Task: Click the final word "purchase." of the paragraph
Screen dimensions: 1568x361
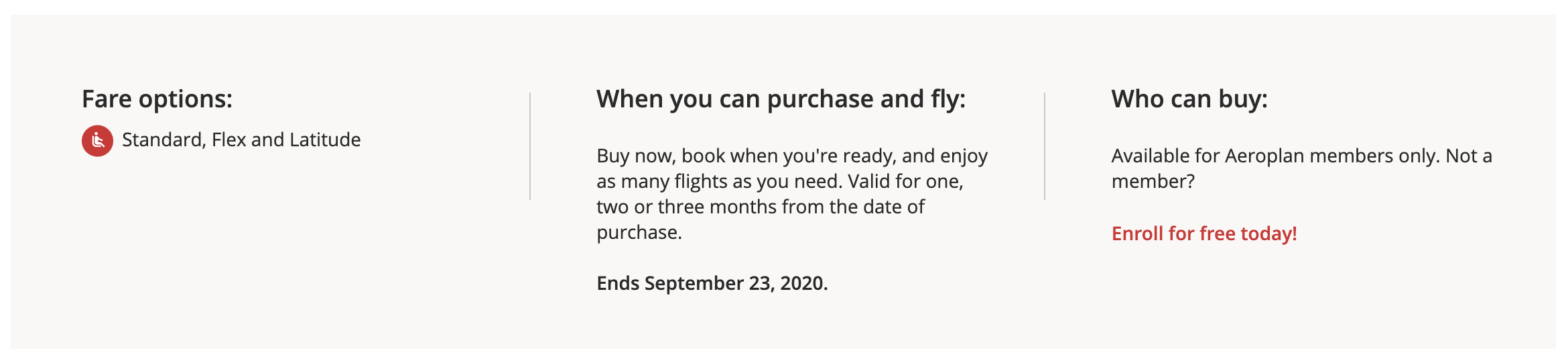Action: click(639, 232)
